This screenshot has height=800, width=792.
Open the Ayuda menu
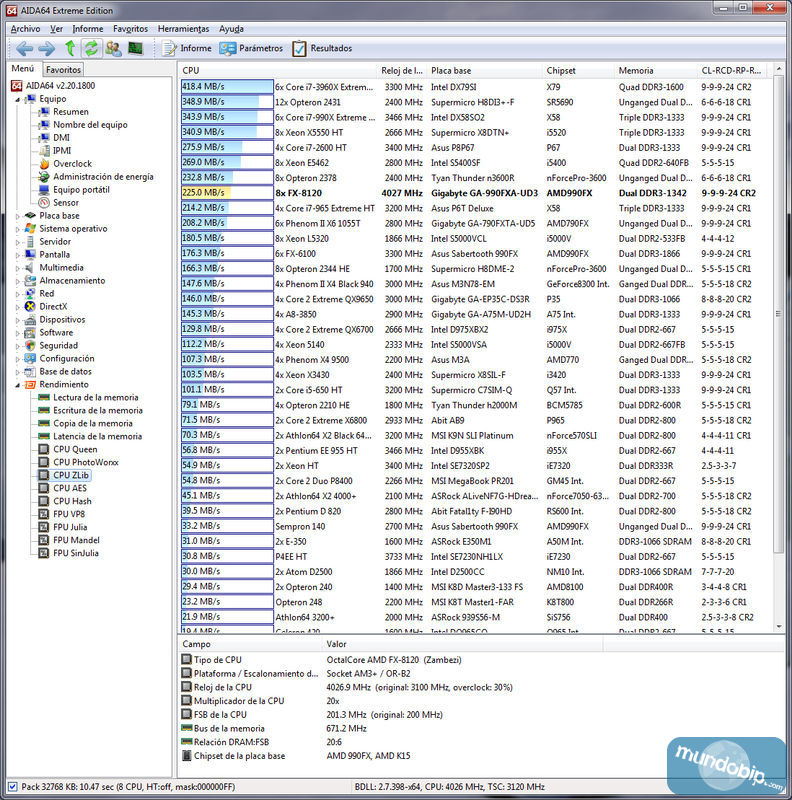pyautogui.click(x=231, y=29)
